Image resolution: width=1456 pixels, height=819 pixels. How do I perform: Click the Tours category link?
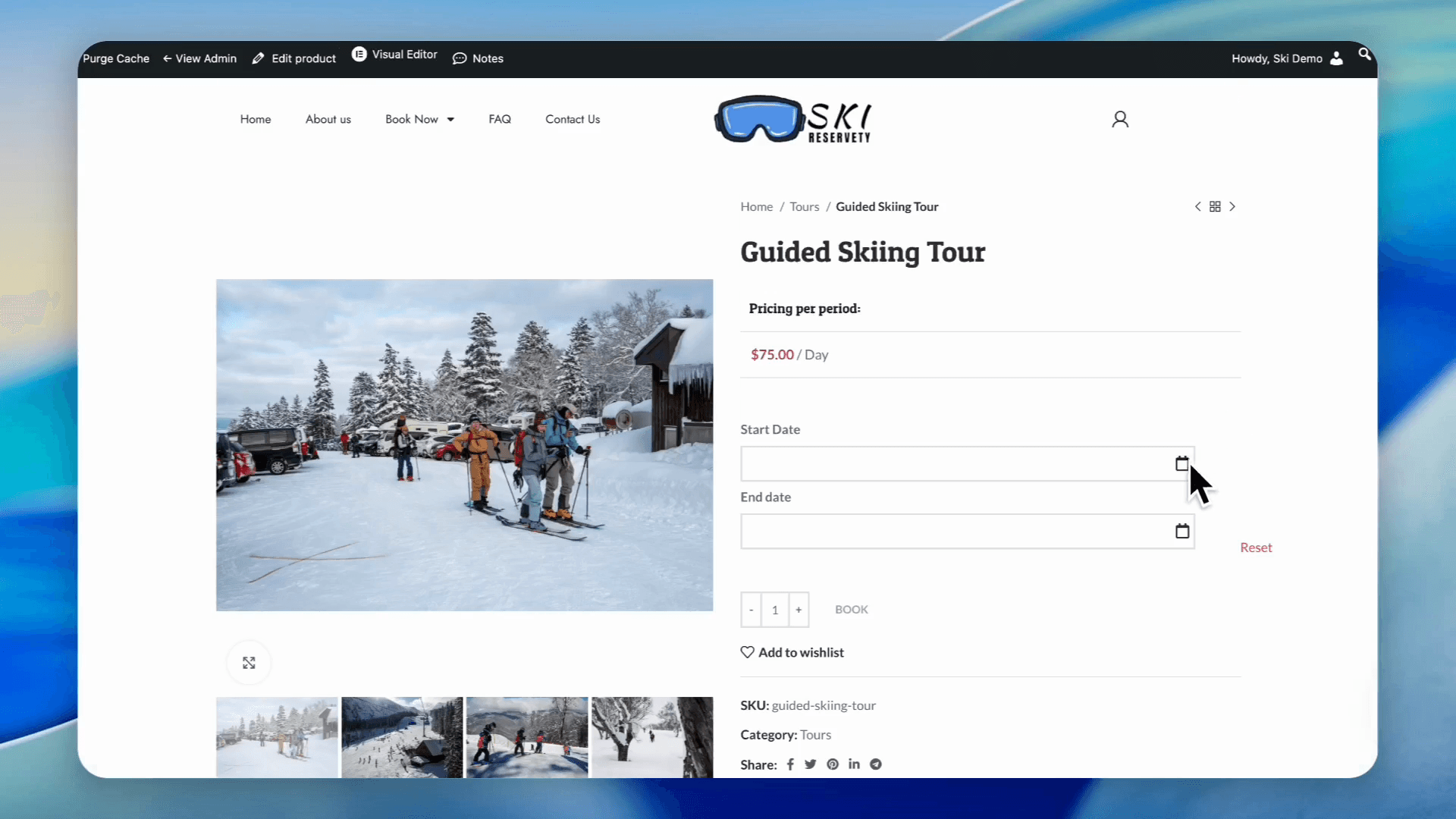point(816,735)
